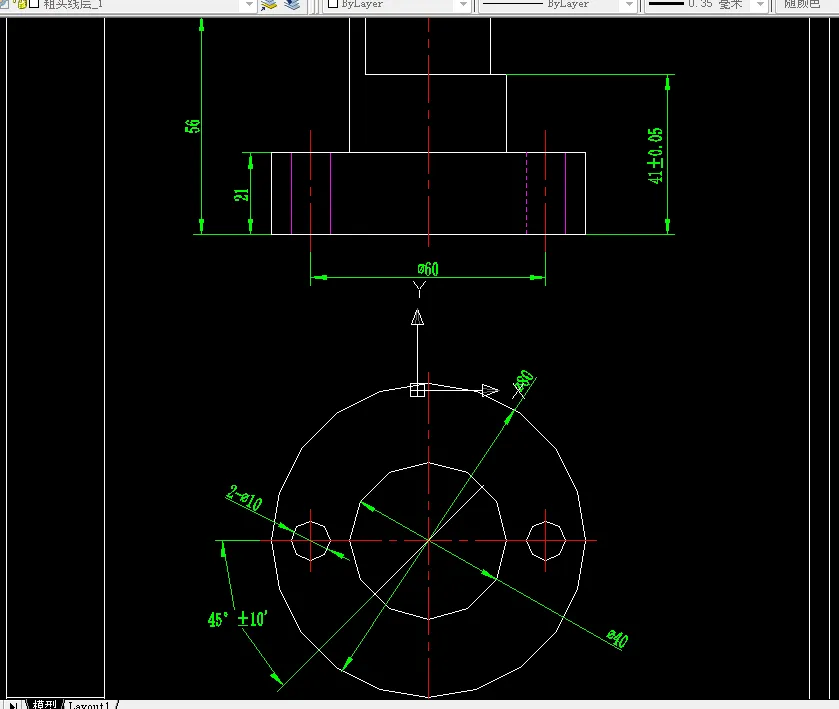
Task: Select the left small hole circle outline
Action: click(311, 540)
